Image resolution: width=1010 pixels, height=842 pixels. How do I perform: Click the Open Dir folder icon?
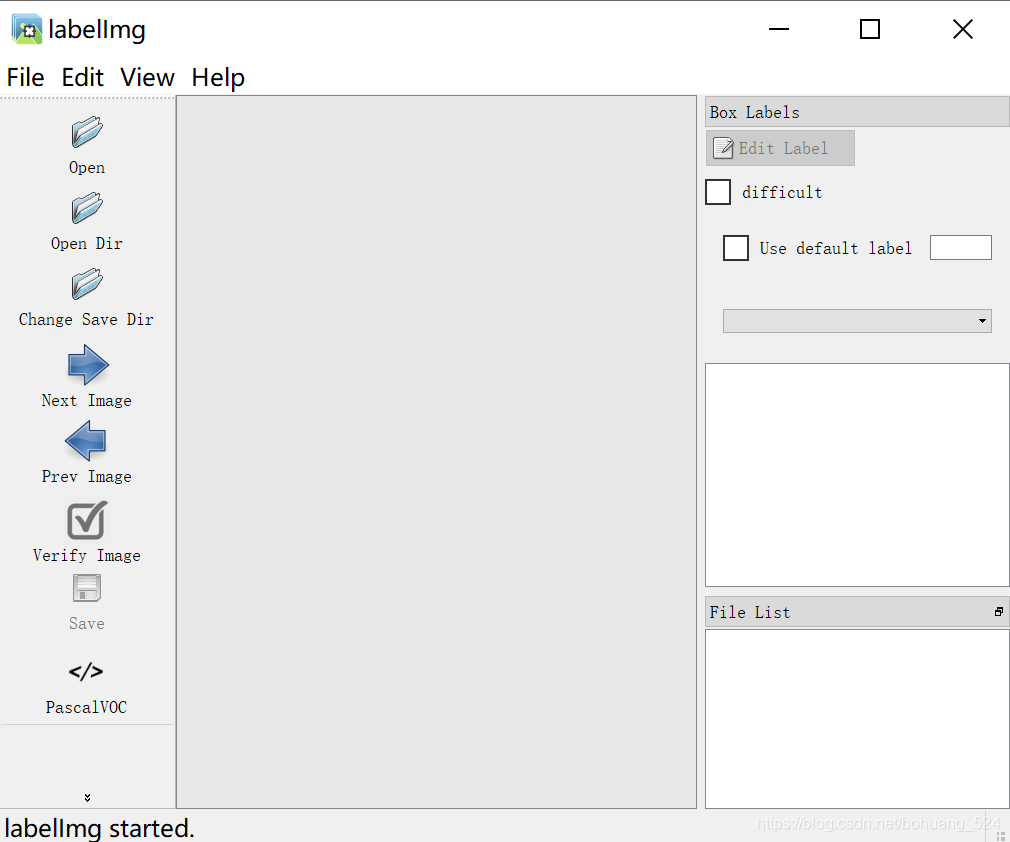(x=86, y=208)
